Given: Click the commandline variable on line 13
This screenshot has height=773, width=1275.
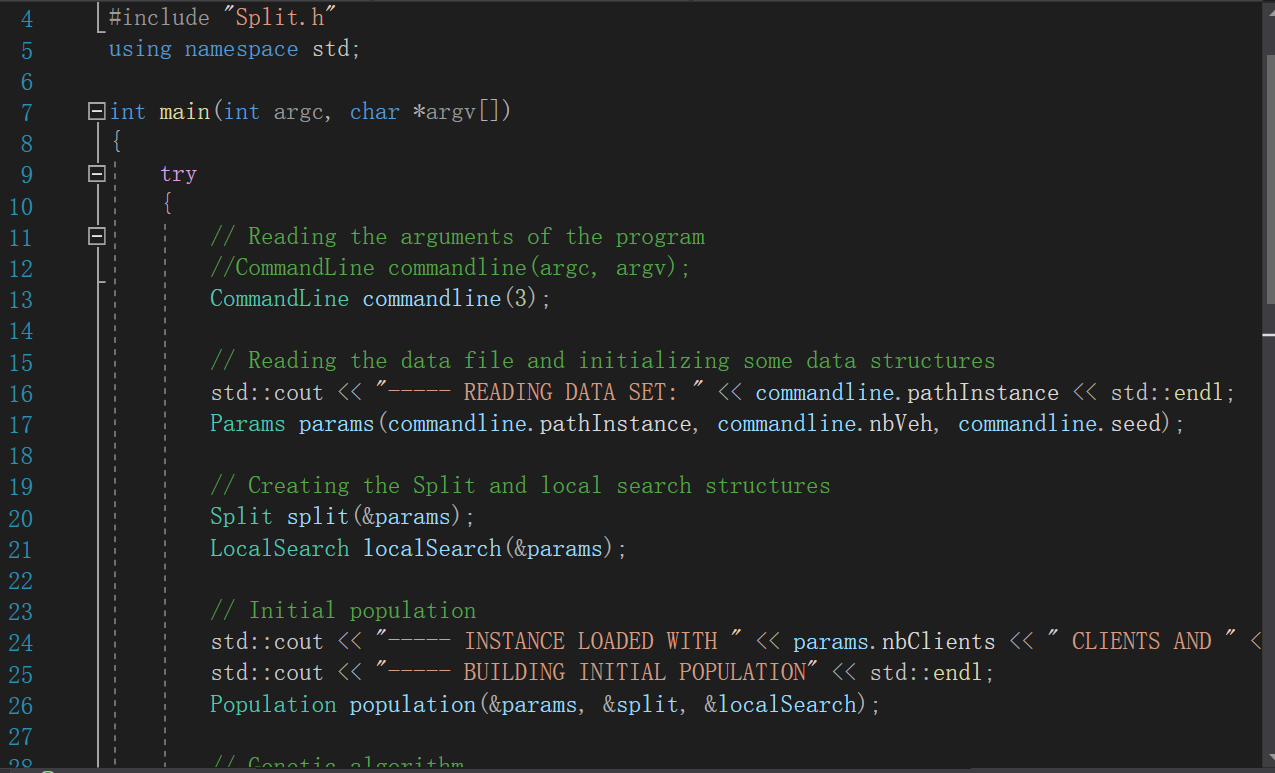Looking at the screenshot, I should pyautogui.click(x=431, y=298).
